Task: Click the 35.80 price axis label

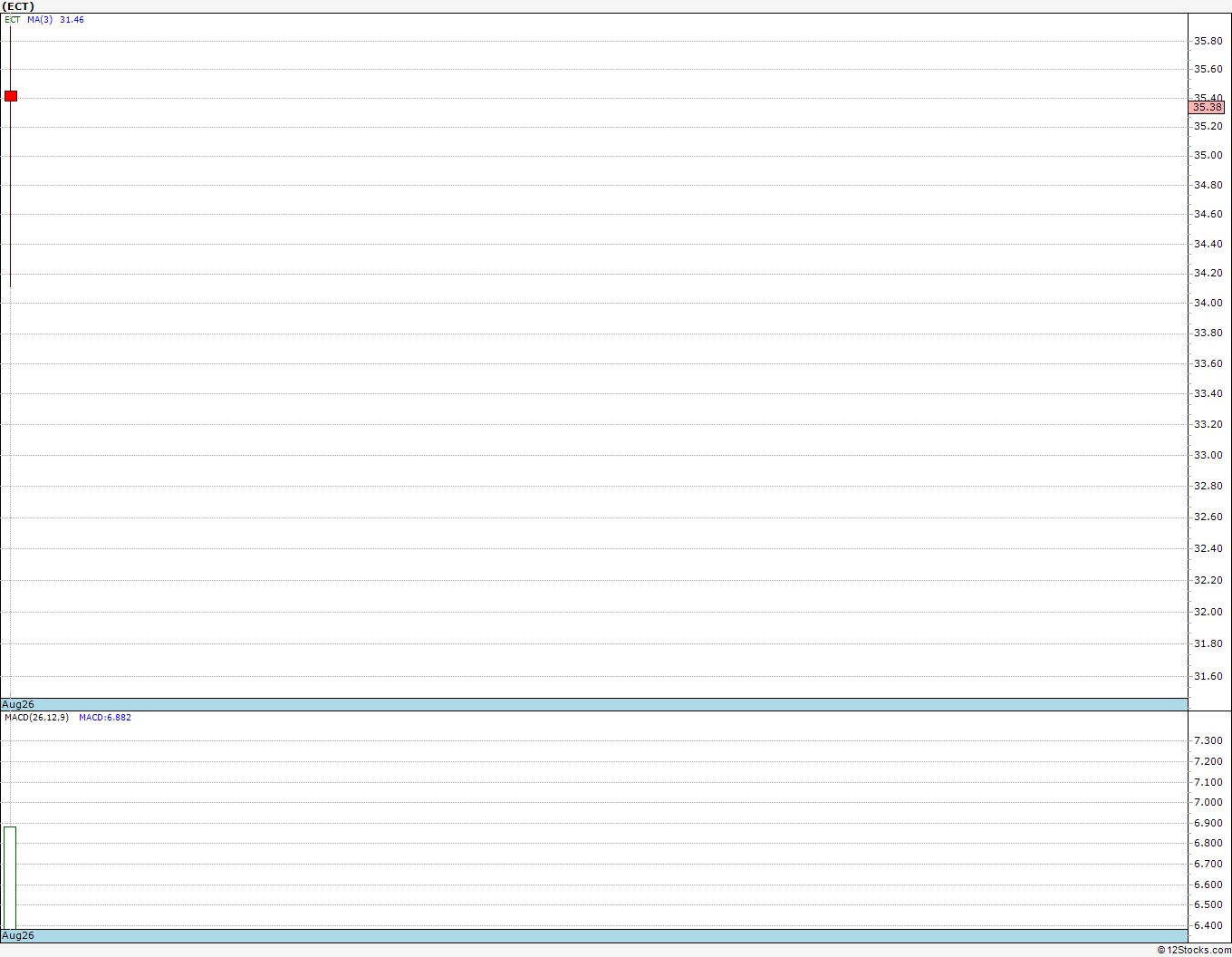Action: coord(1208,41)
